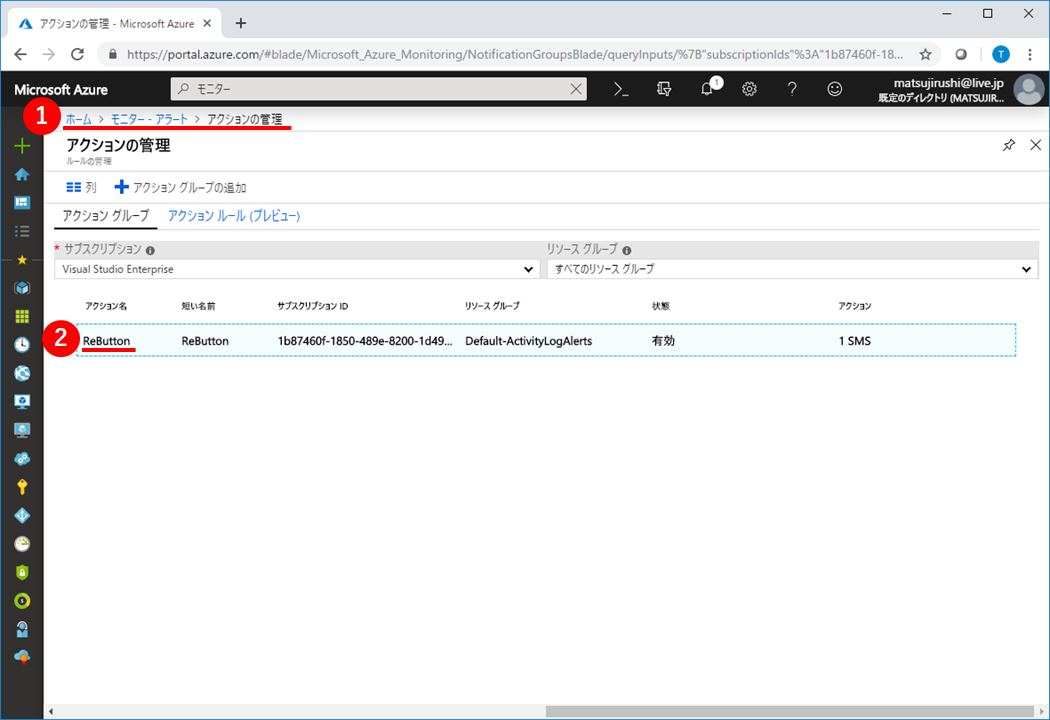
Task: Open Cloud Shell icon in top bar
Action: coord(621,89)
